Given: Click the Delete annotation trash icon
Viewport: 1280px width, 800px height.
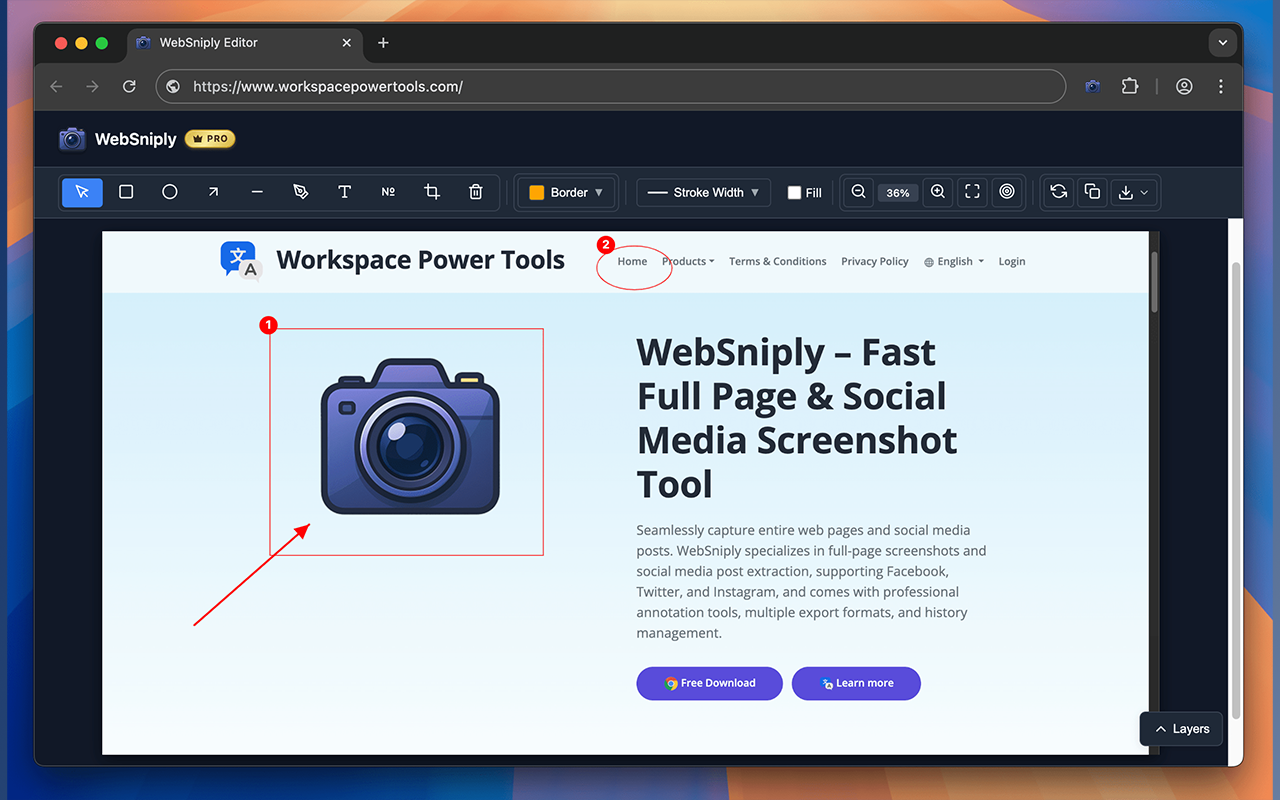Looking at the screenshot, I should (x=475, y=192).
